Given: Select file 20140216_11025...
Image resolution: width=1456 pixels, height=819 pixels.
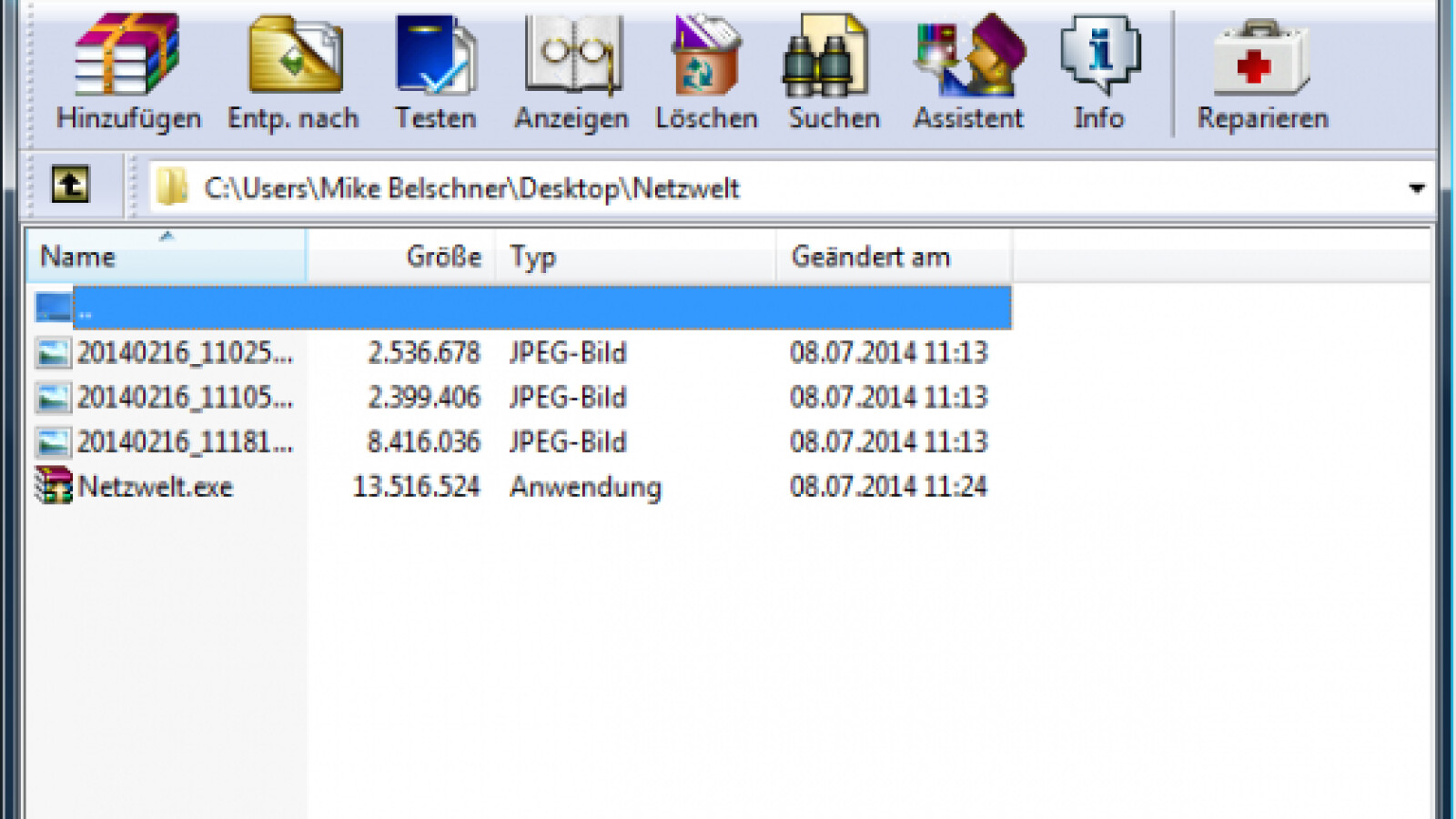Looking at the screenshot, I should 185,353.
